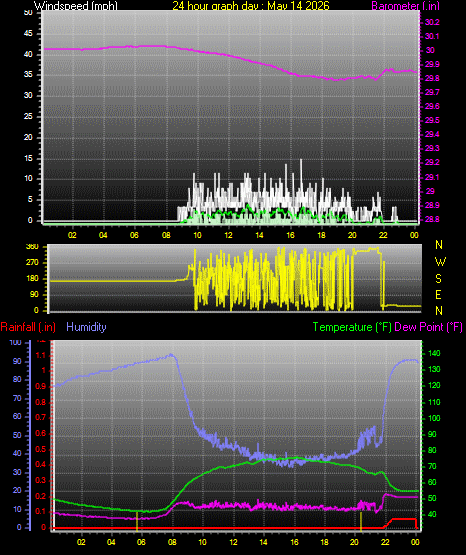This screenshot has width=466, height=555.
Task: Click the yellow 'E' compass label
Action: pos(438,294)
